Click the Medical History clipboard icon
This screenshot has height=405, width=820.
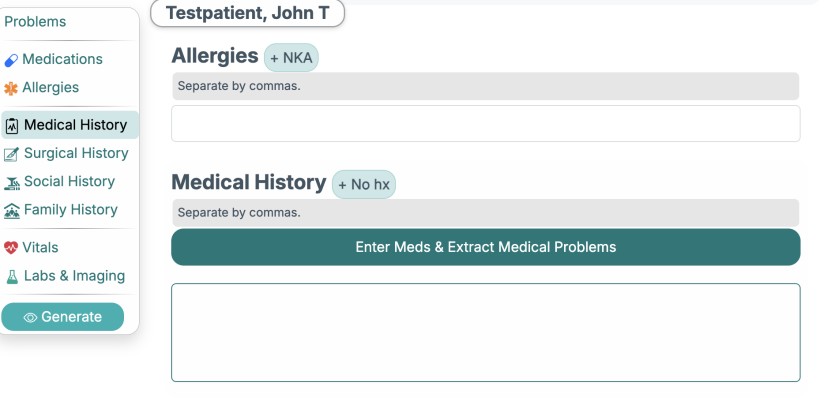[x=12, y=126]
